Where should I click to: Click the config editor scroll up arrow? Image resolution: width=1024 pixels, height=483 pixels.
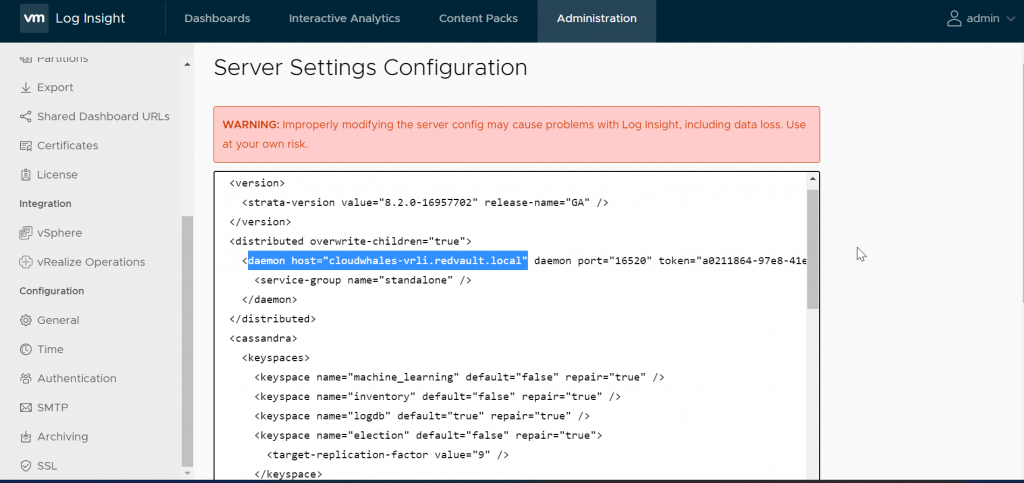pos(812,179)
